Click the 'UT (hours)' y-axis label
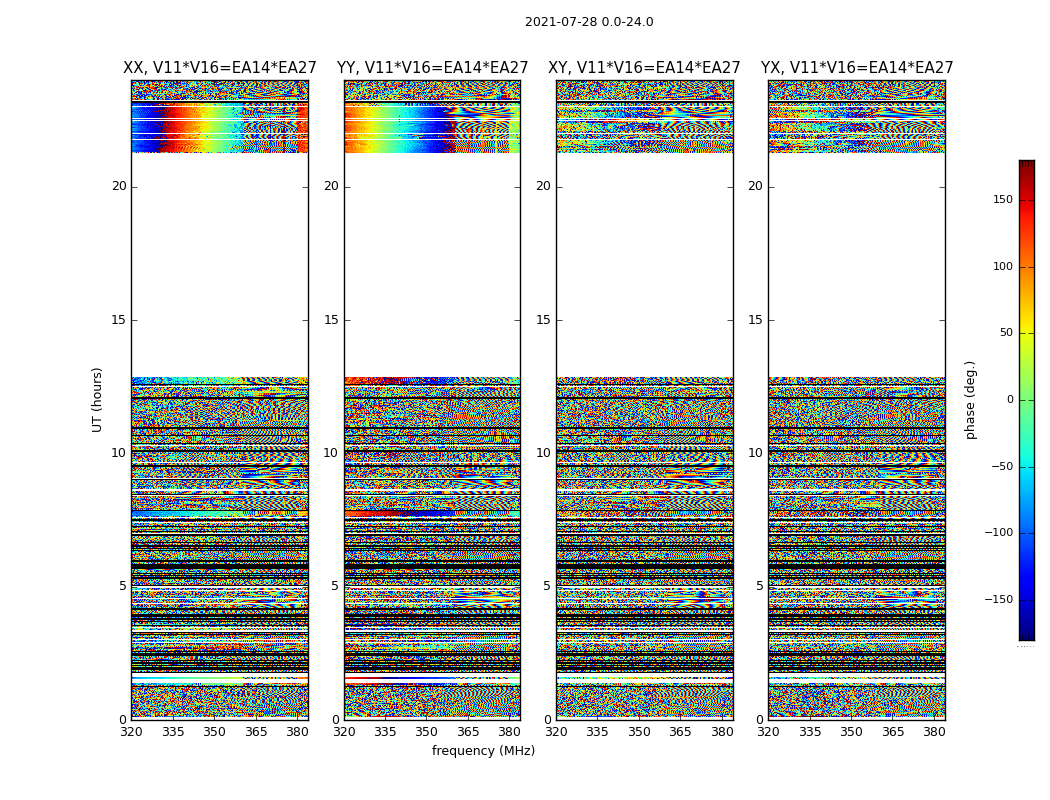Viewport: 1050px width, 800px height. [x=97, y=400]
